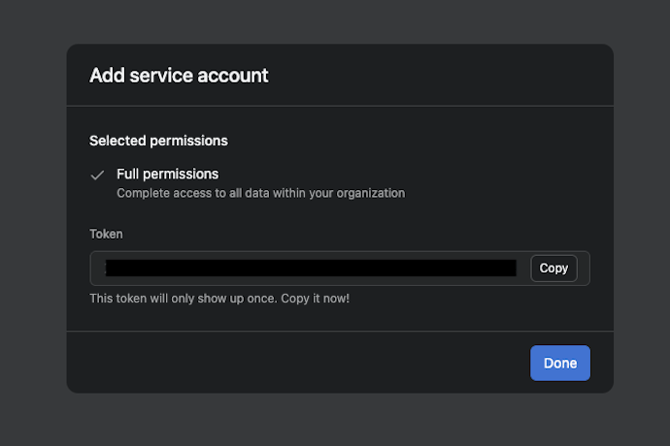Click the Token field label
The width and height of the screenshot is (670, 446).
coord(106,234)
